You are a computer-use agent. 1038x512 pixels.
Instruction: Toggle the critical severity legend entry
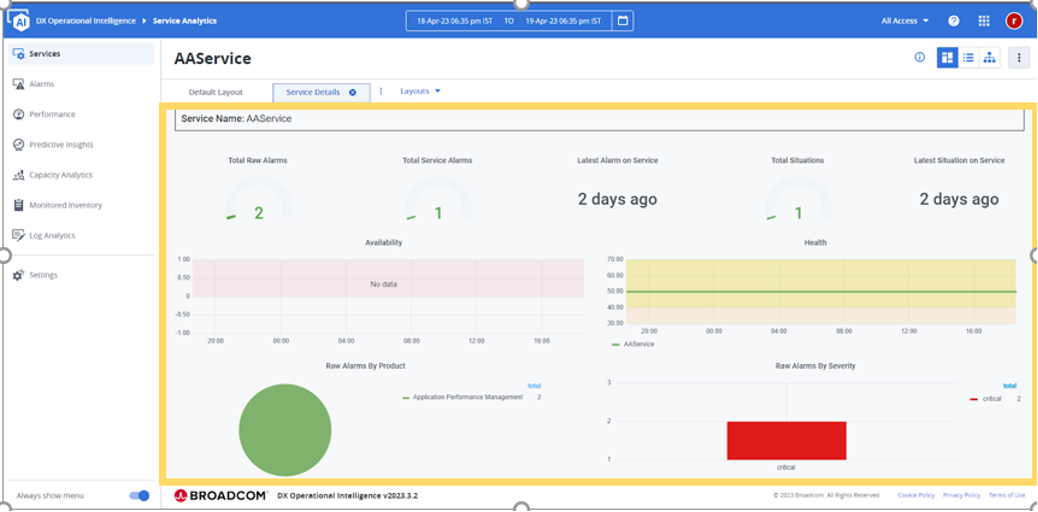click(990, 399)
